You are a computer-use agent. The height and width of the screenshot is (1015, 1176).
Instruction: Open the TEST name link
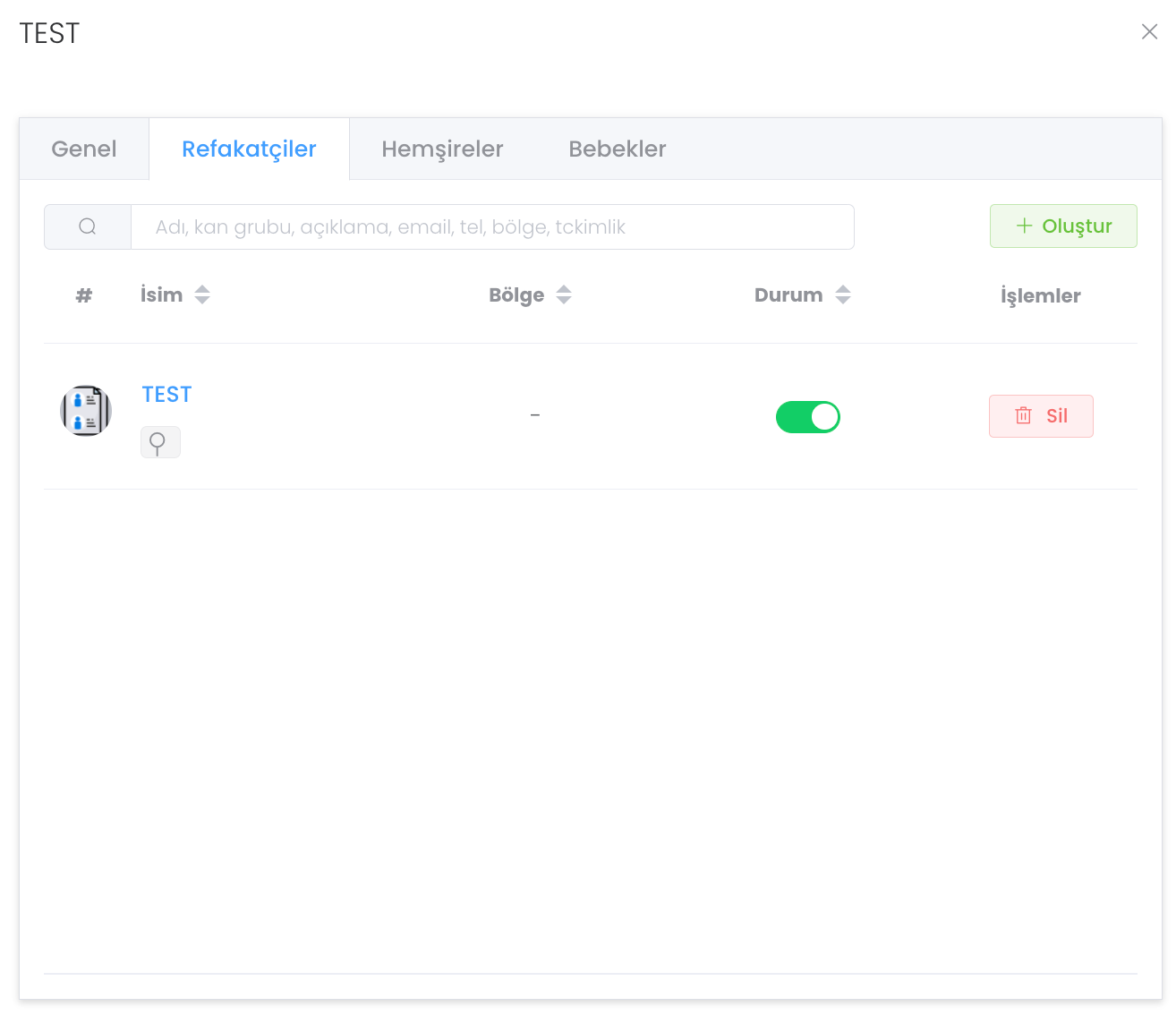[166, 395]
